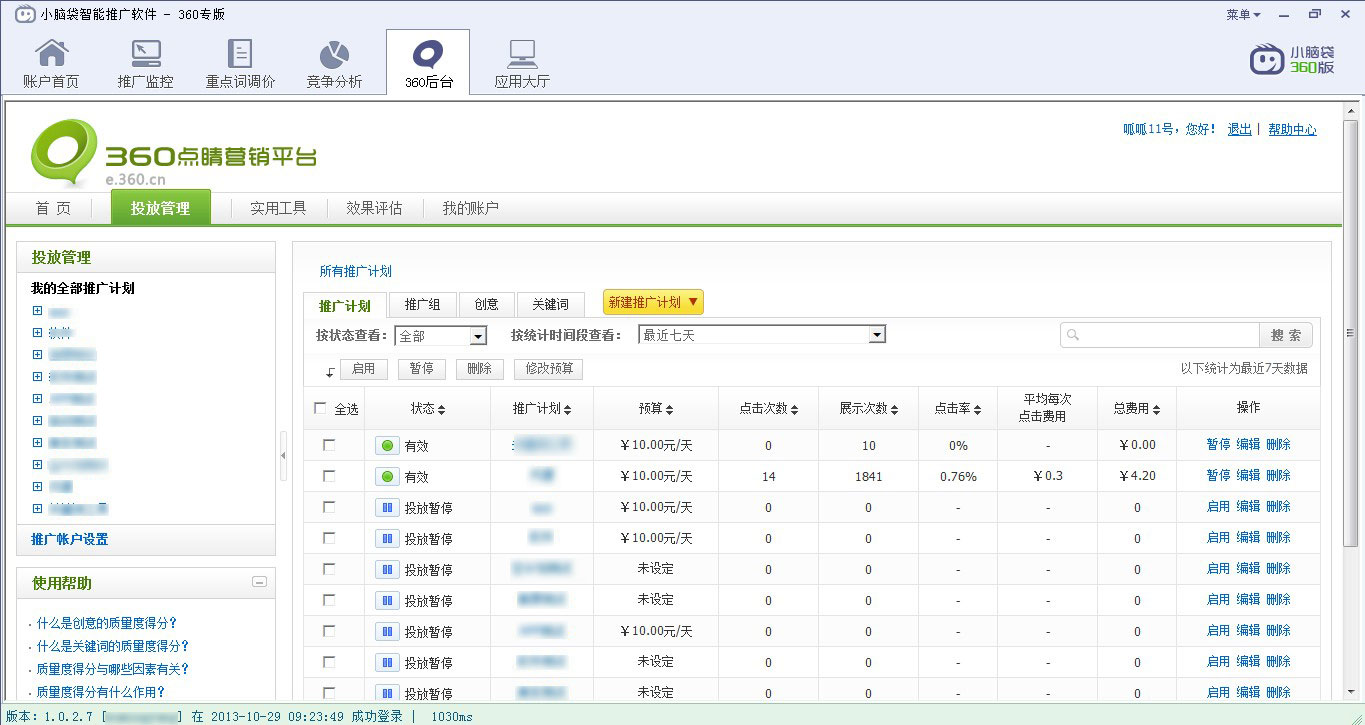Click 删除 in the ¥4.20 total cost row
The width and height of the screenshot is (1365, 725).
1278,475
